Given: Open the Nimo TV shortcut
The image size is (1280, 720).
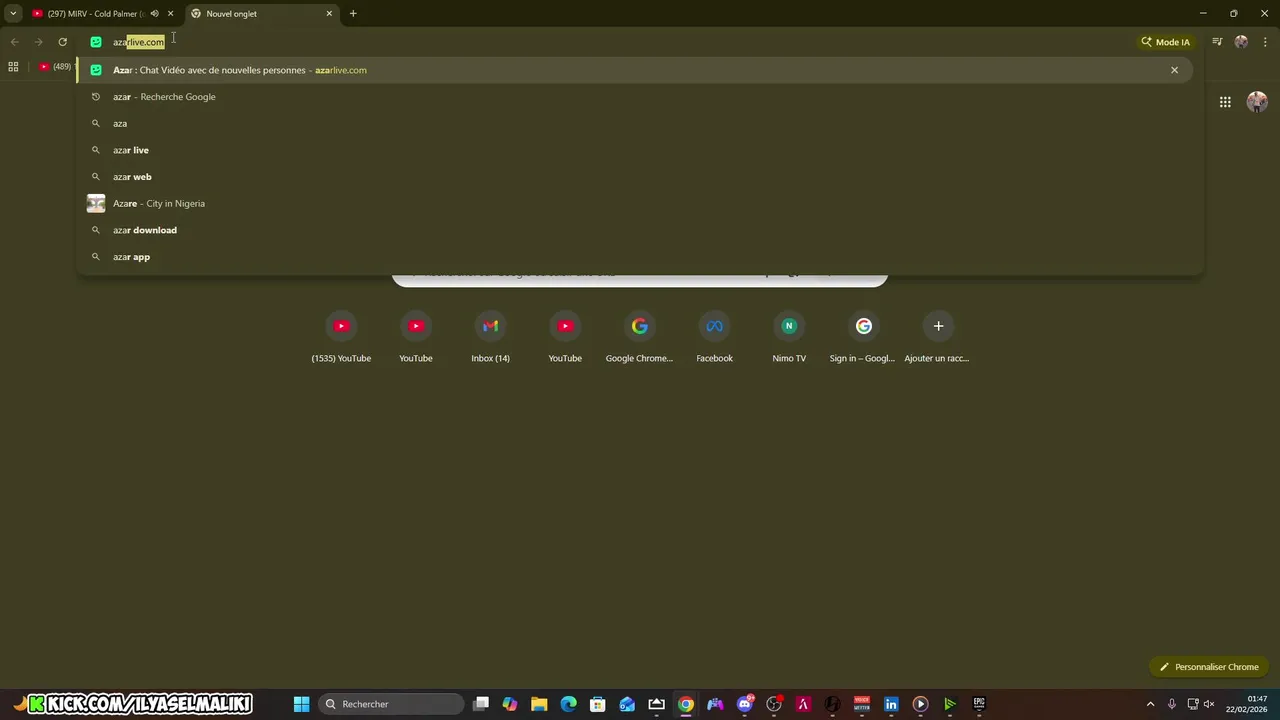Looking at the screenshot, I should (789, 338).
